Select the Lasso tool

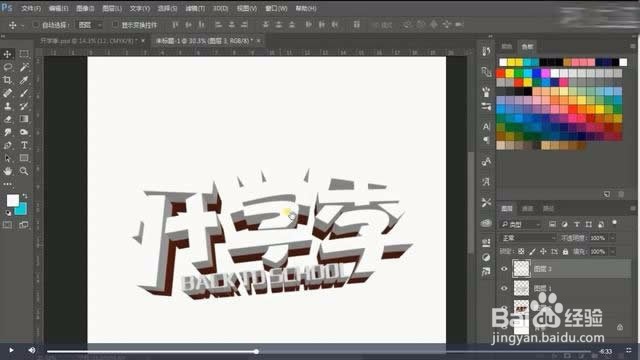coord(7,67)
